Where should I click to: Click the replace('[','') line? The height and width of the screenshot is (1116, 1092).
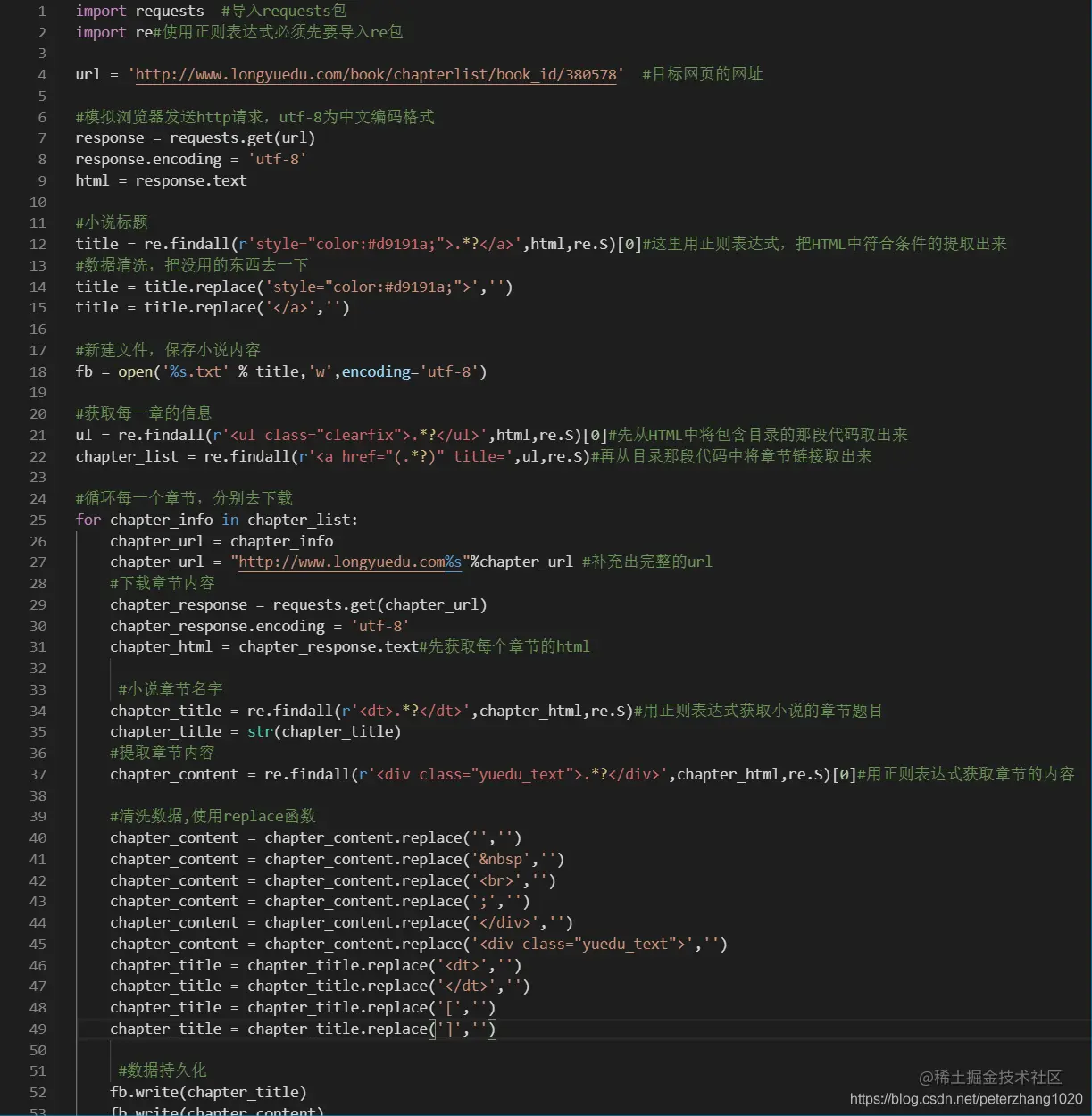tap(303, 1008)
